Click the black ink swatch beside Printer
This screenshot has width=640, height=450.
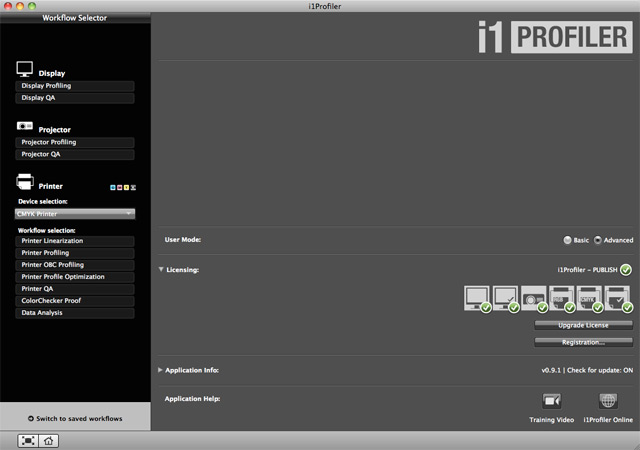point(133,187)
